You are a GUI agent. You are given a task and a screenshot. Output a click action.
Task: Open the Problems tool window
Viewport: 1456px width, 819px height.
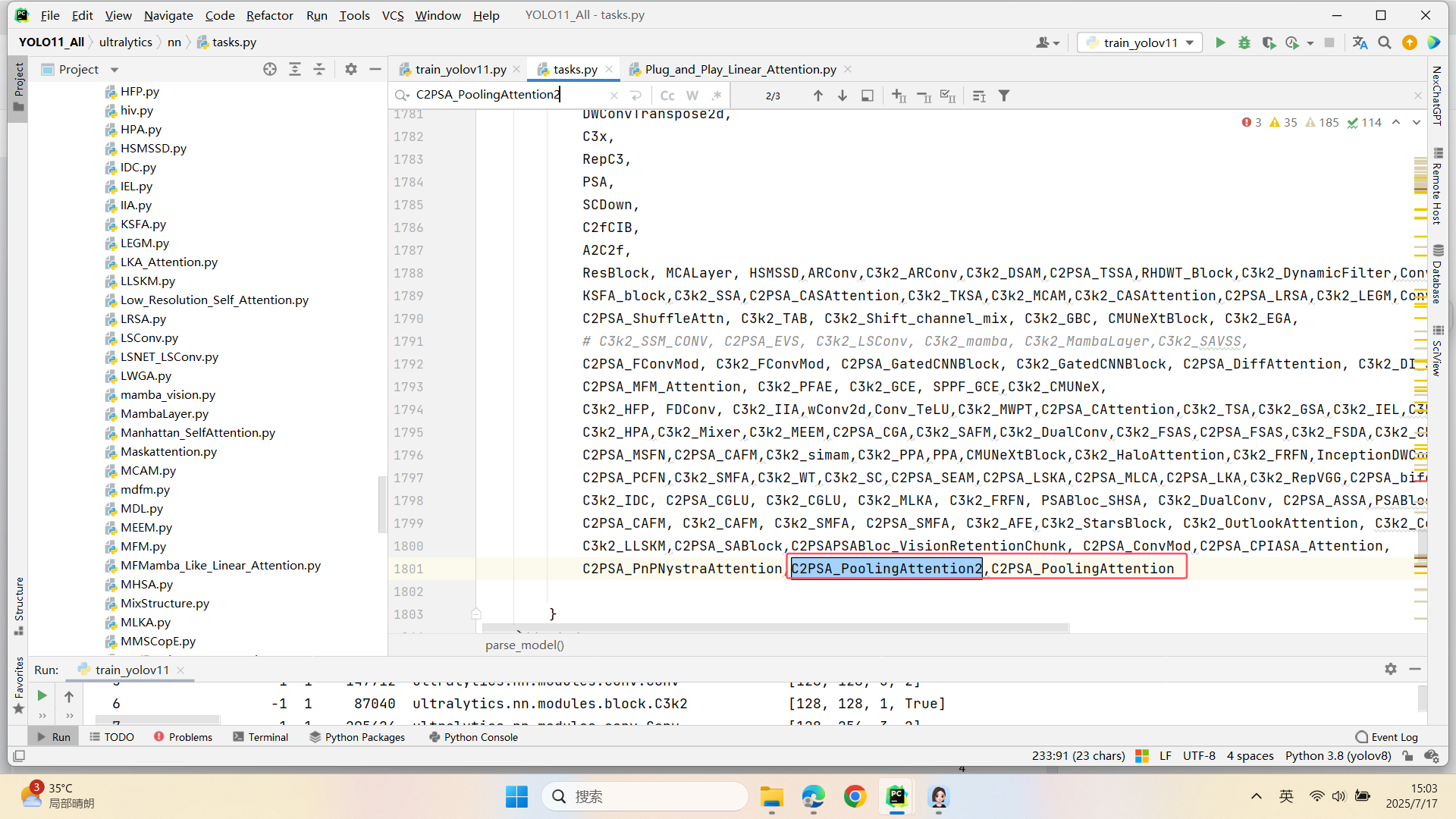(x=183, y=737)
